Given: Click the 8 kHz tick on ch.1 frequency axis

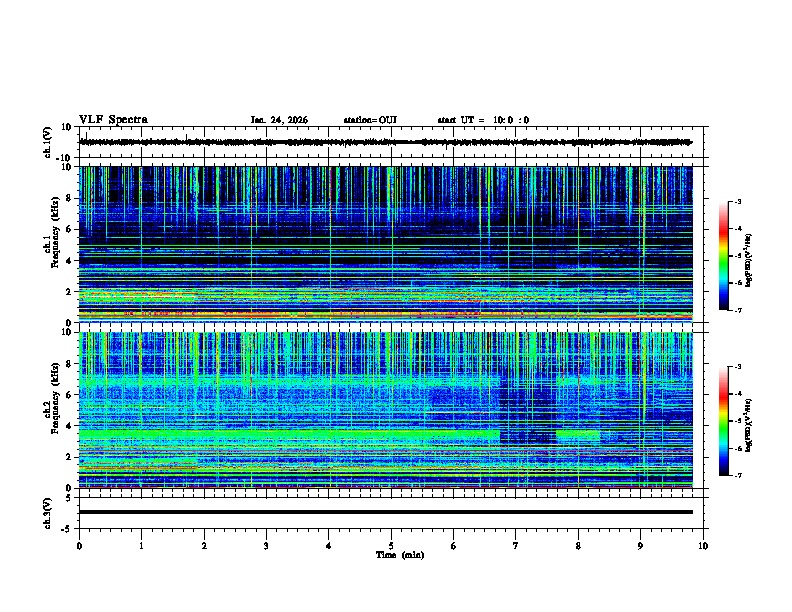Looking at the screenshot, I should [x=70, y=198].
